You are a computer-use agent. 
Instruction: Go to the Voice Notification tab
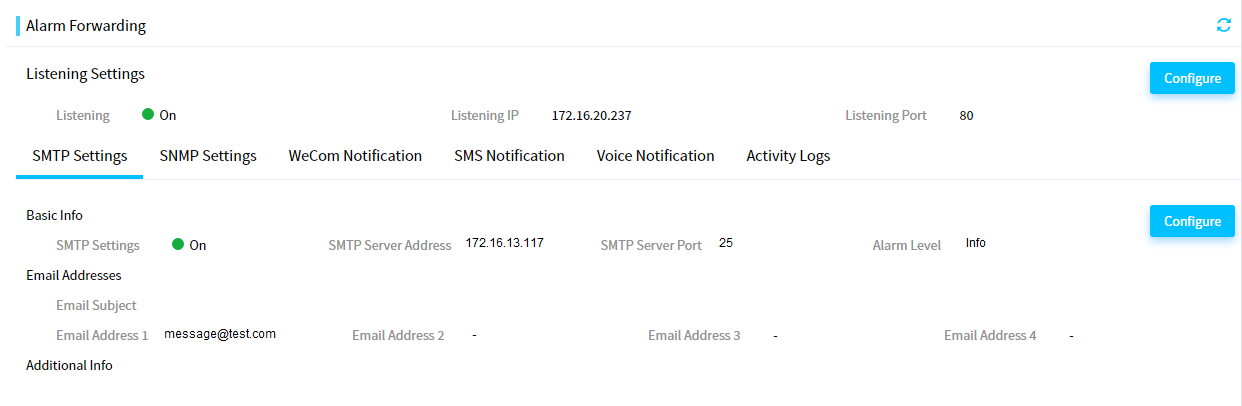pos(655,156)
